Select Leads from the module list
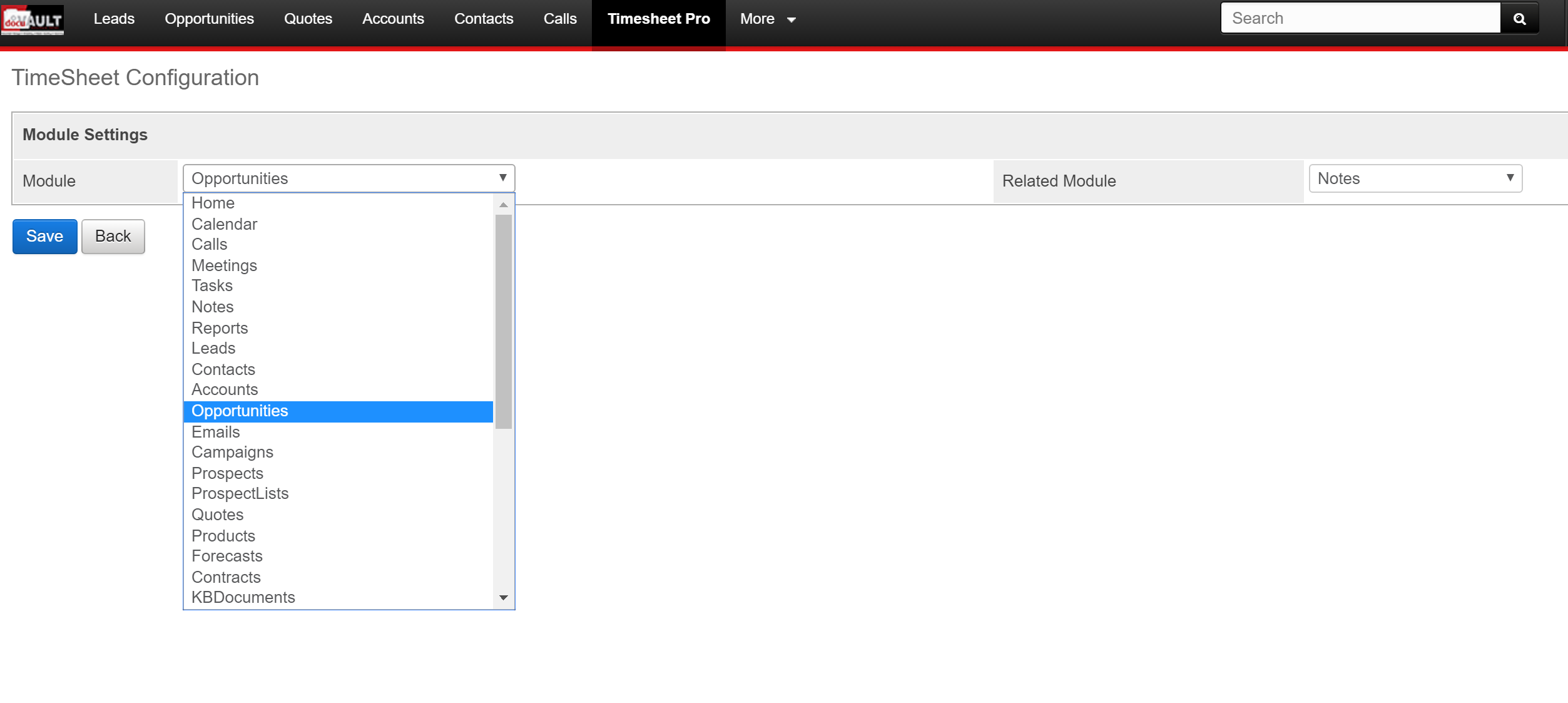 [x=213, y=348]
